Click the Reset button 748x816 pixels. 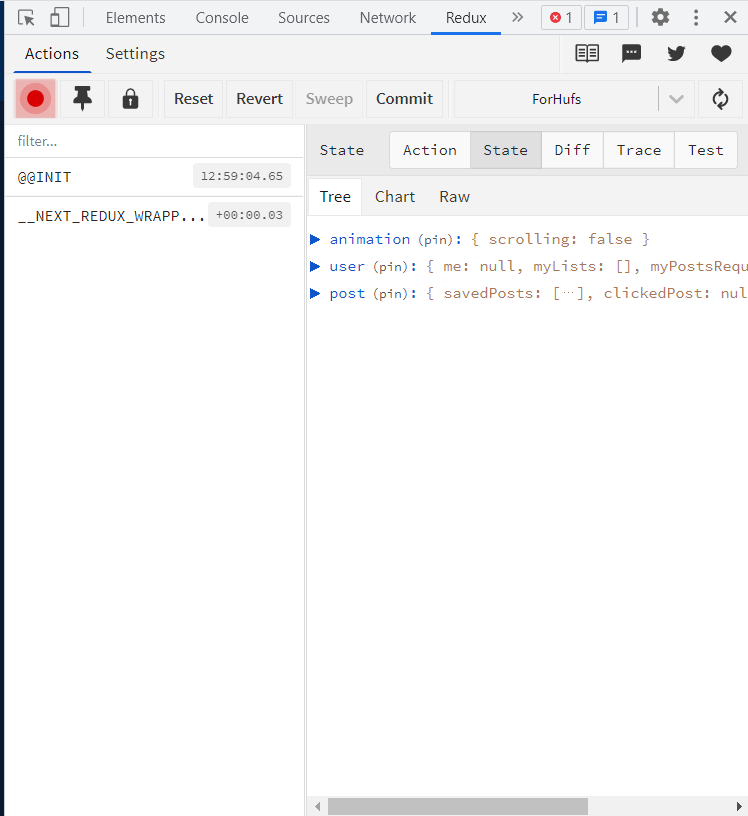click(194, 99)
